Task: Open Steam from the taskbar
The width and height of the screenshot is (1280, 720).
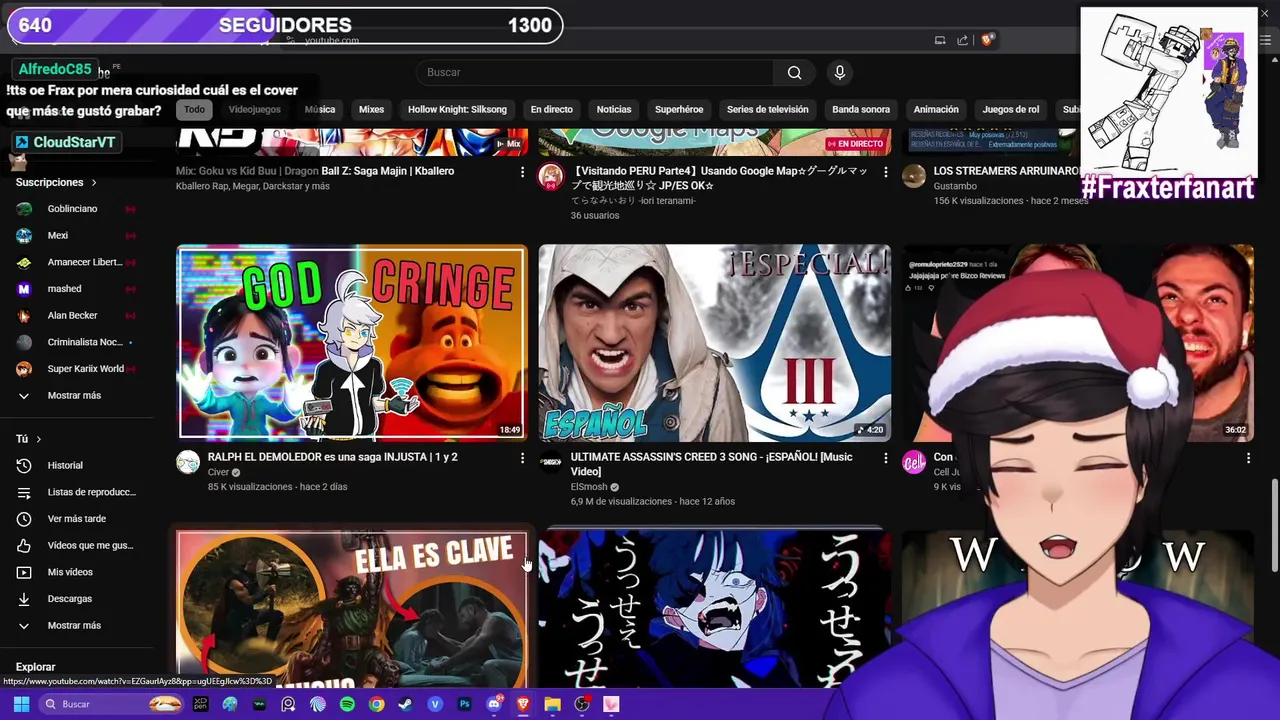Action: coord(405,704)
